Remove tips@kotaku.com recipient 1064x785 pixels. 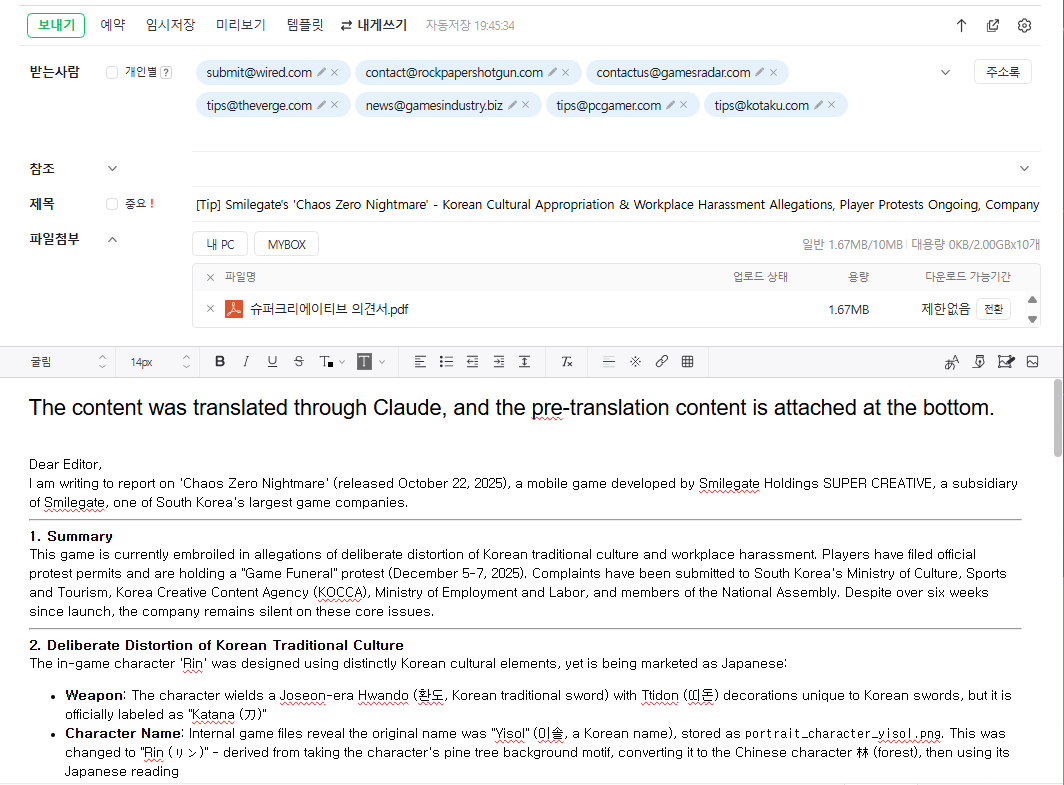831,104
